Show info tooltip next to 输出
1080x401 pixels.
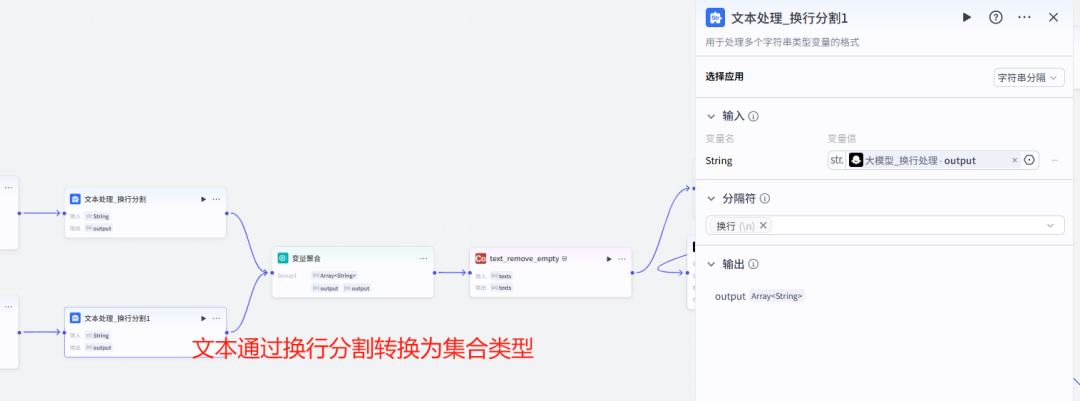click(754, 265)
